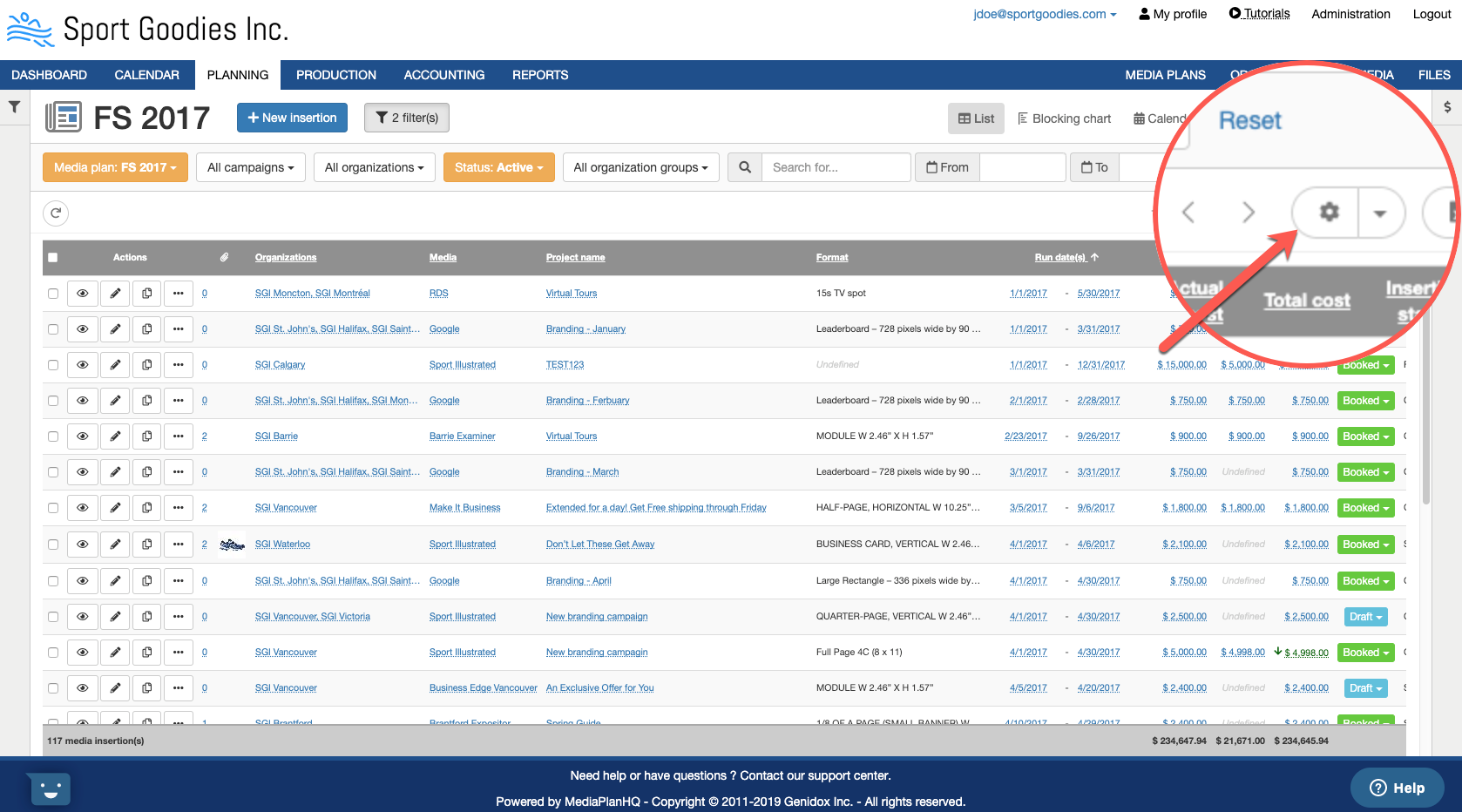Toggle the select-all checkbox in table header

pyautogui.click(x=53, y=258)
